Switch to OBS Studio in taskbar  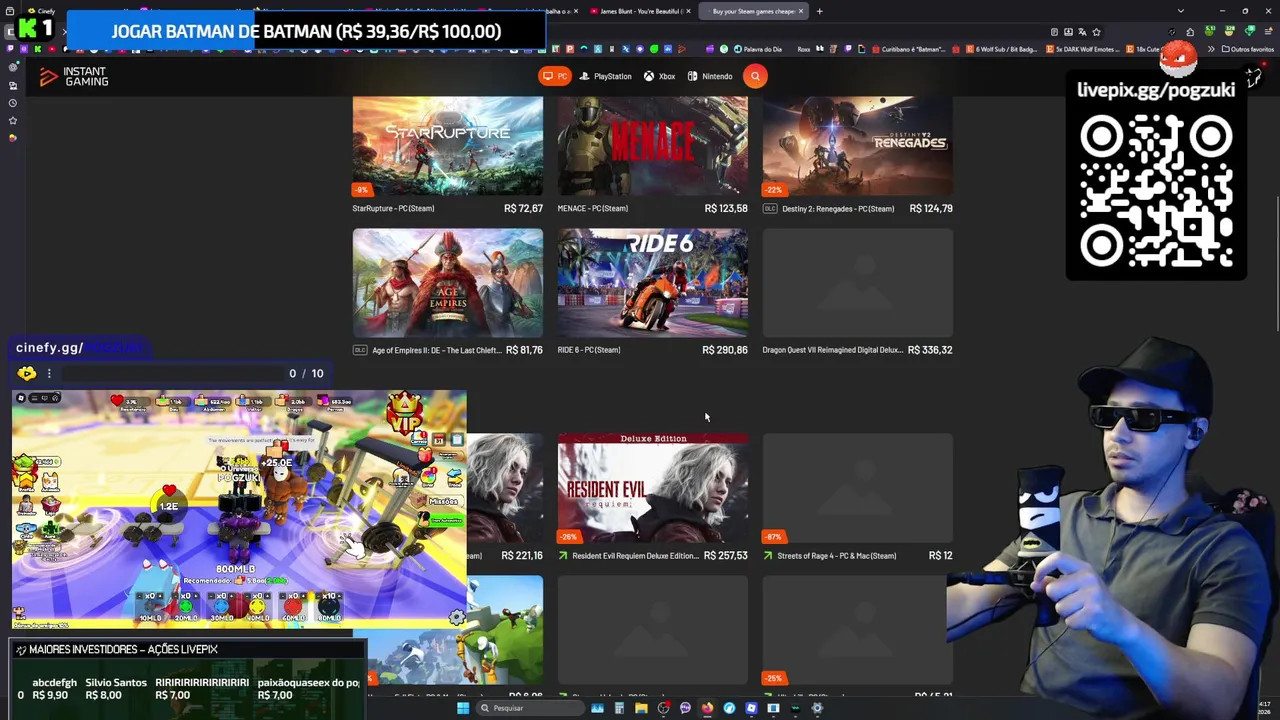(x=663, y=708)
